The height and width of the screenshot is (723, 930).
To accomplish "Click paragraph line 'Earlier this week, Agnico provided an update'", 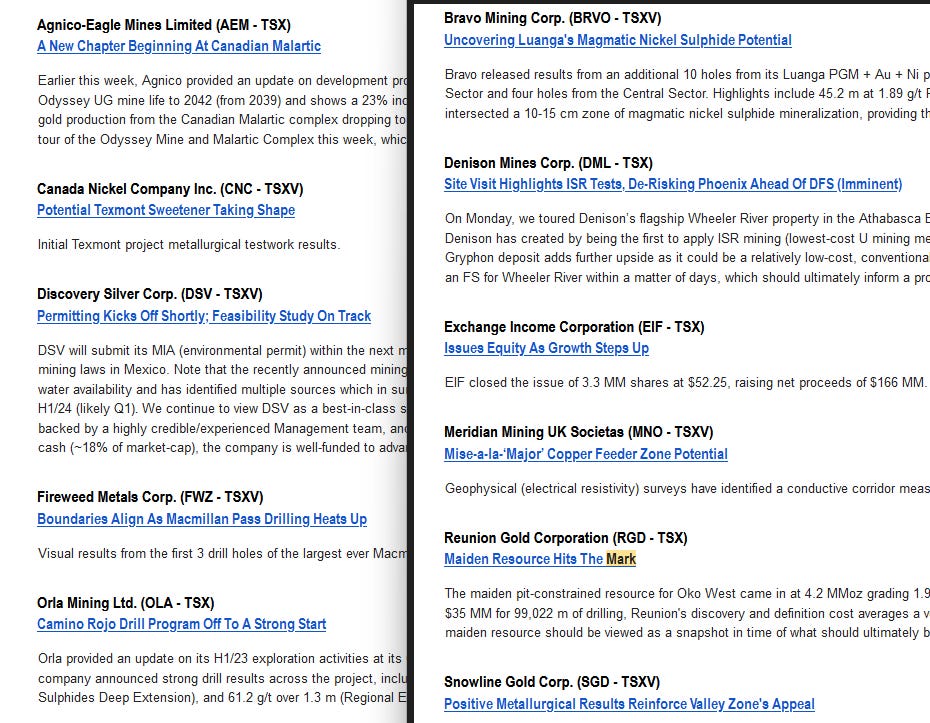I will coord(222,80).
